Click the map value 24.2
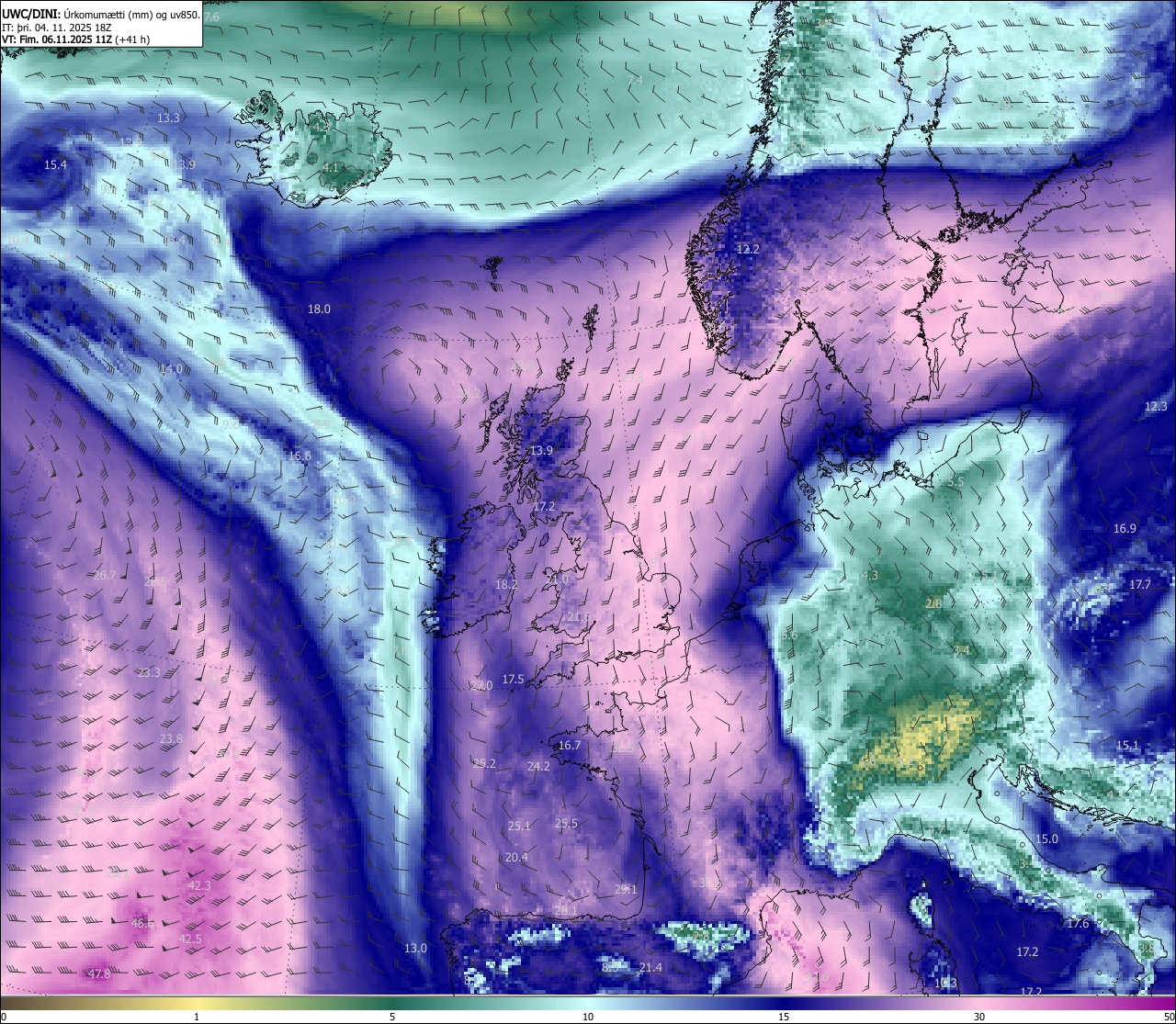This screenshot has width=1176, height=1024. coord(538,767)
